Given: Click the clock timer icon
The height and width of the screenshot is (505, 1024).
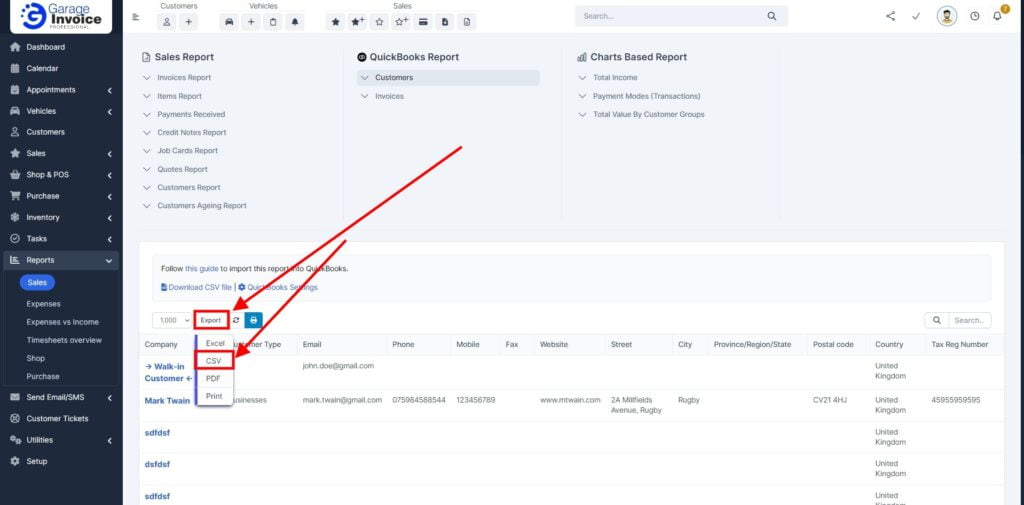Looking at the screenshot, I should (x=974, y=16).
